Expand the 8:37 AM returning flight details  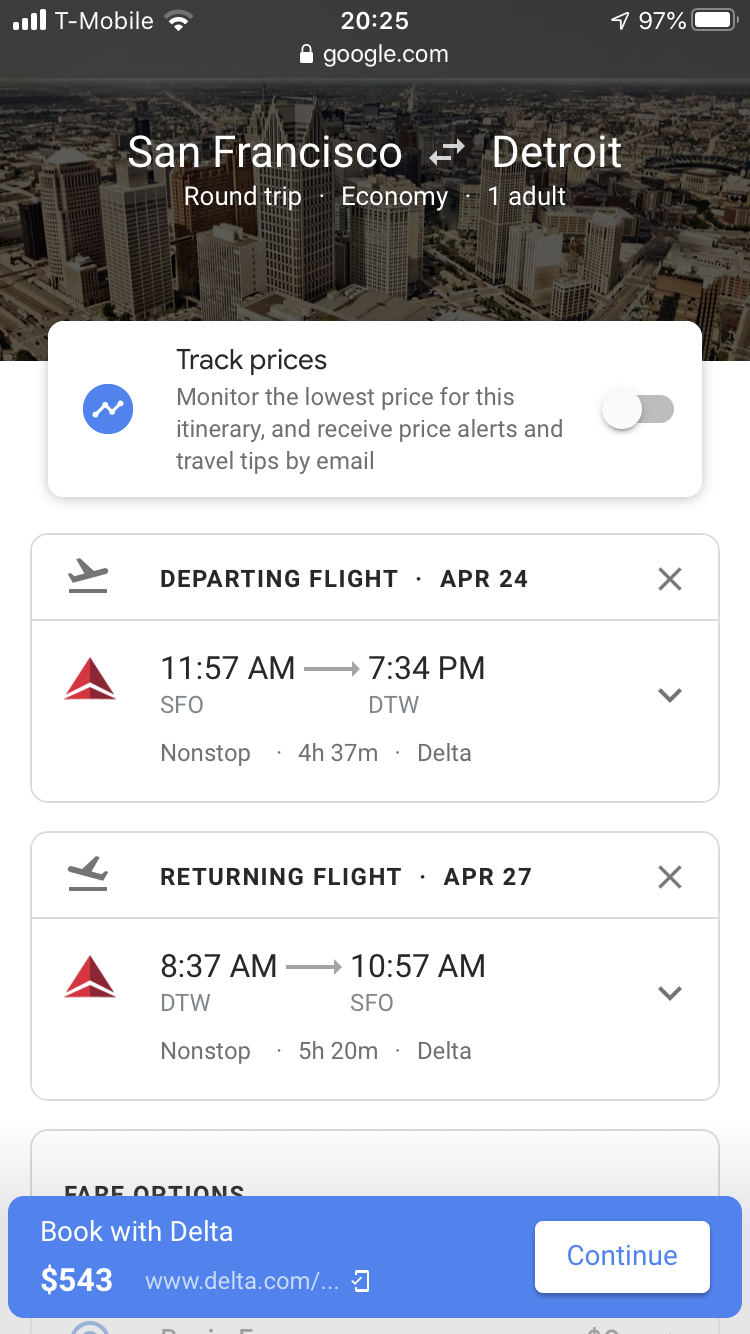(670, 993)
